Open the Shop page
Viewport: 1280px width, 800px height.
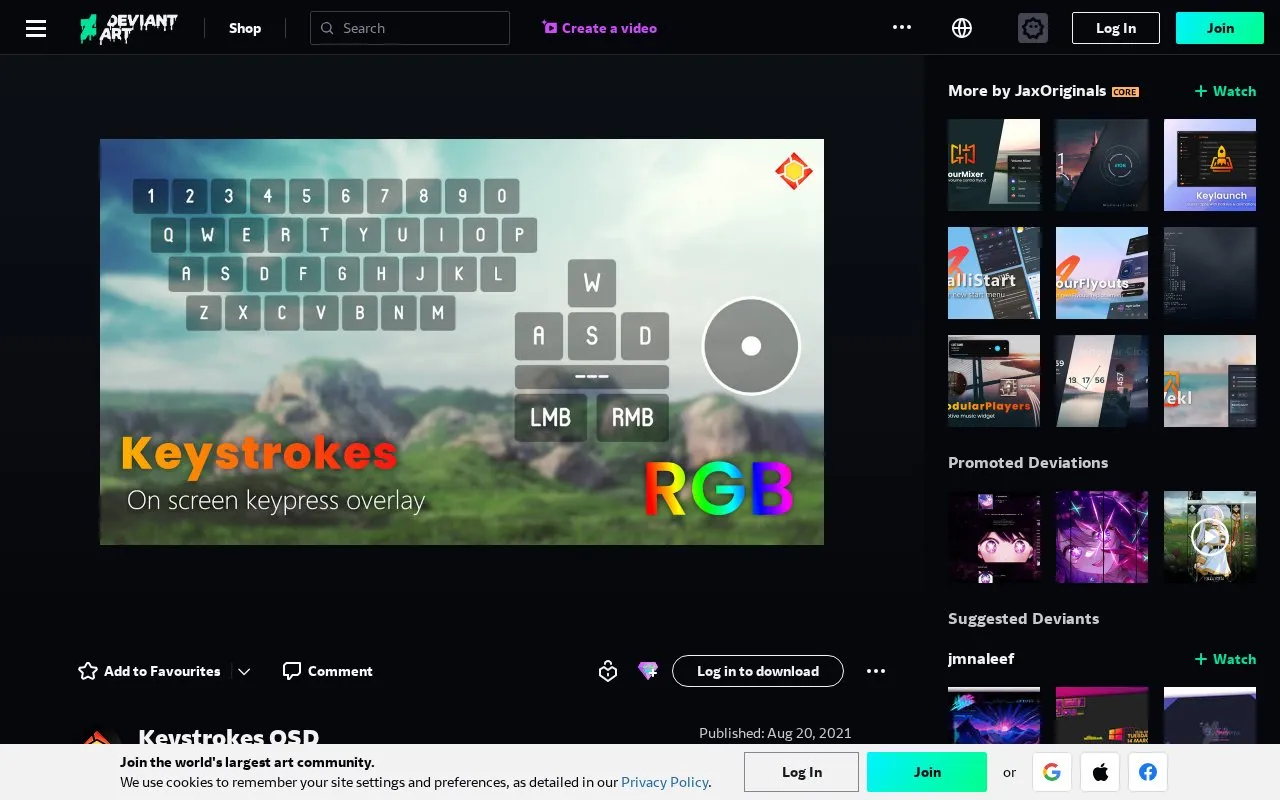tap(245, 28)
